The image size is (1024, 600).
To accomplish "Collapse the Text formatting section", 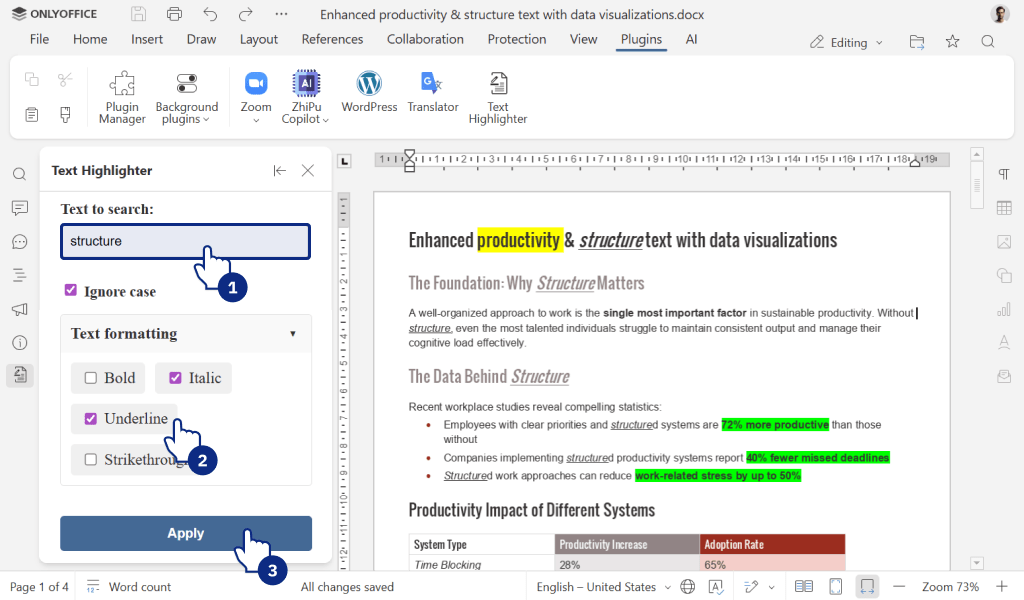I will 293,333.
